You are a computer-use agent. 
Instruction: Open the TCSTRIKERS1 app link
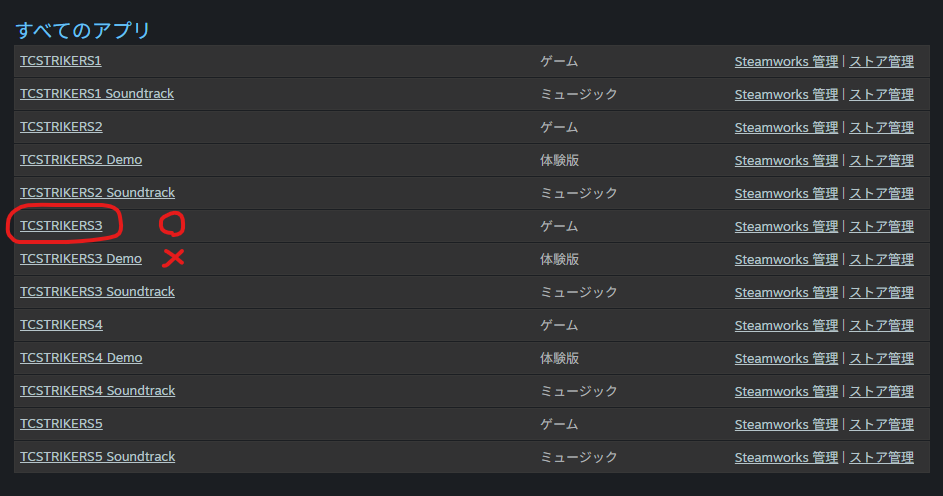(61, 61)
